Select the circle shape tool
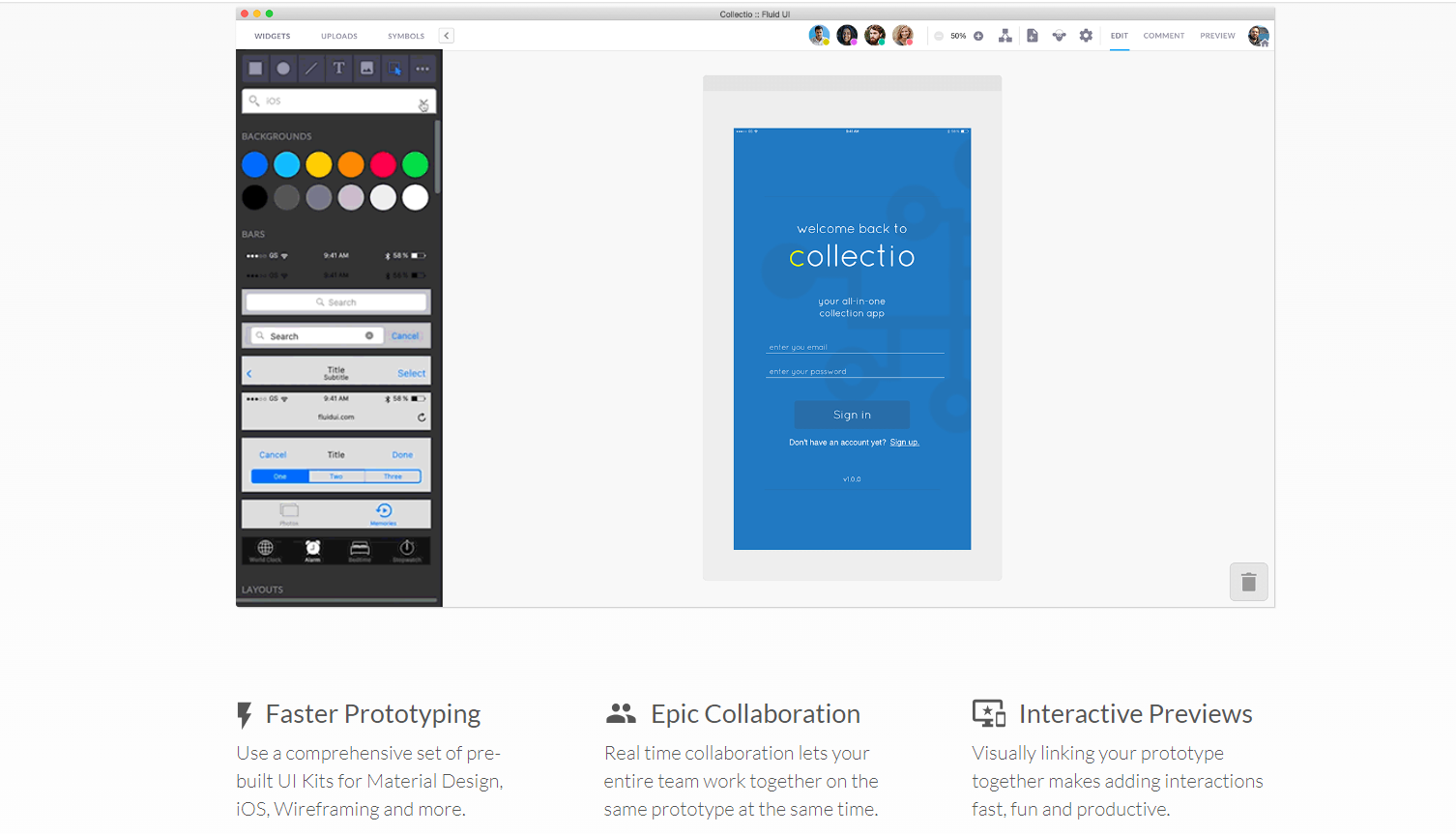 click(x=283, y=69)
